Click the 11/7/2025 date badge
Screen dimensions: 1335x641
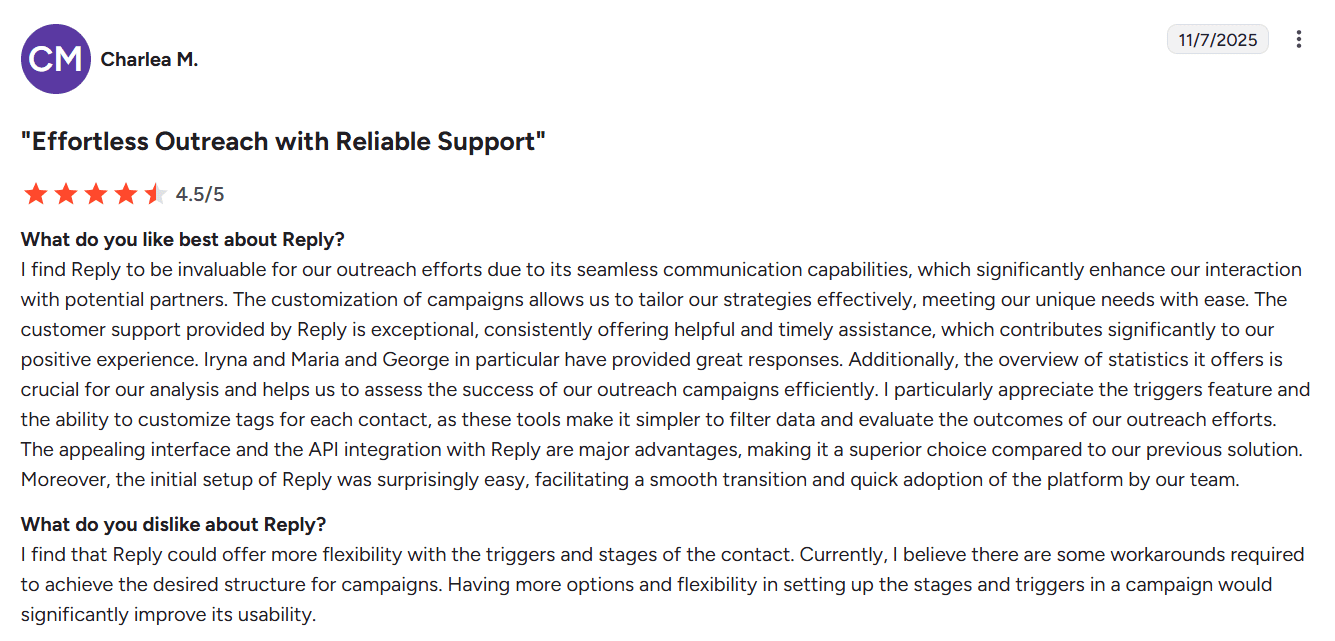click(x=1217, y=40)
